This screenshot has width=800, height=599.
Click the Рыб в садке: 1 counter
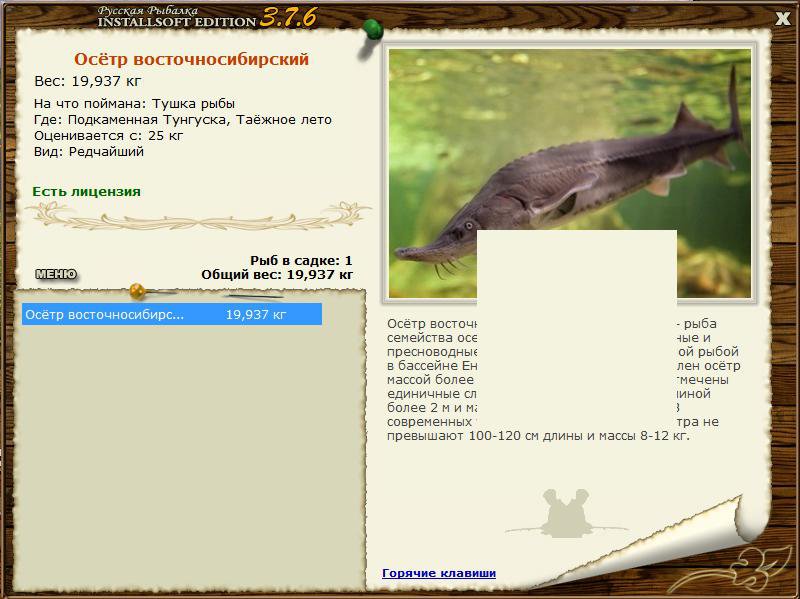pos(301,261)
